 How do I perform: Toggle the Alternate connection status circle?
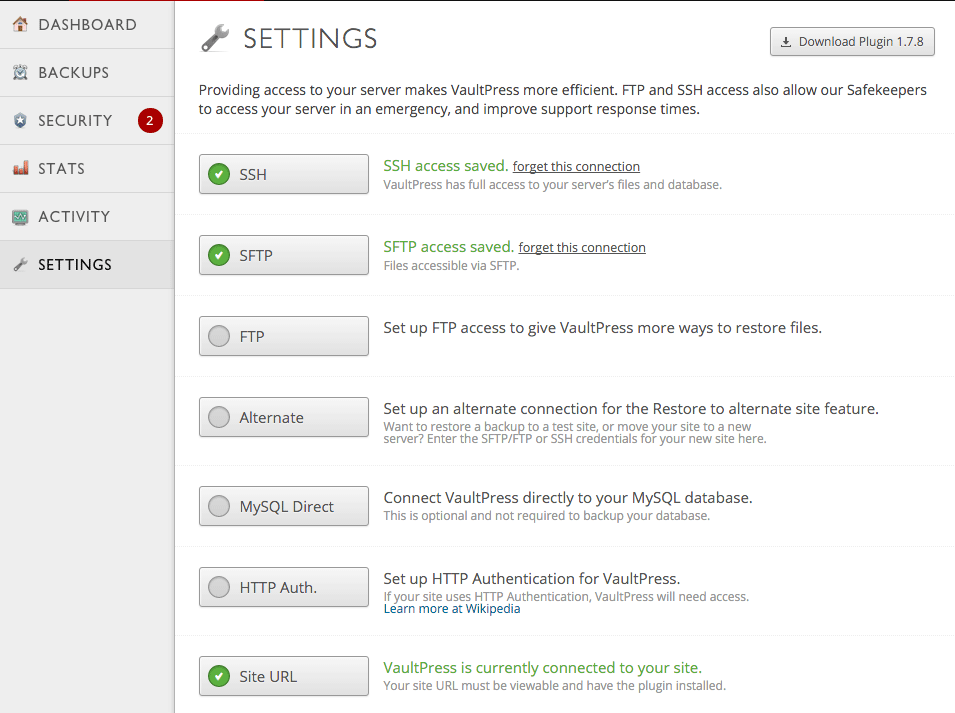(x=219, y=417)
